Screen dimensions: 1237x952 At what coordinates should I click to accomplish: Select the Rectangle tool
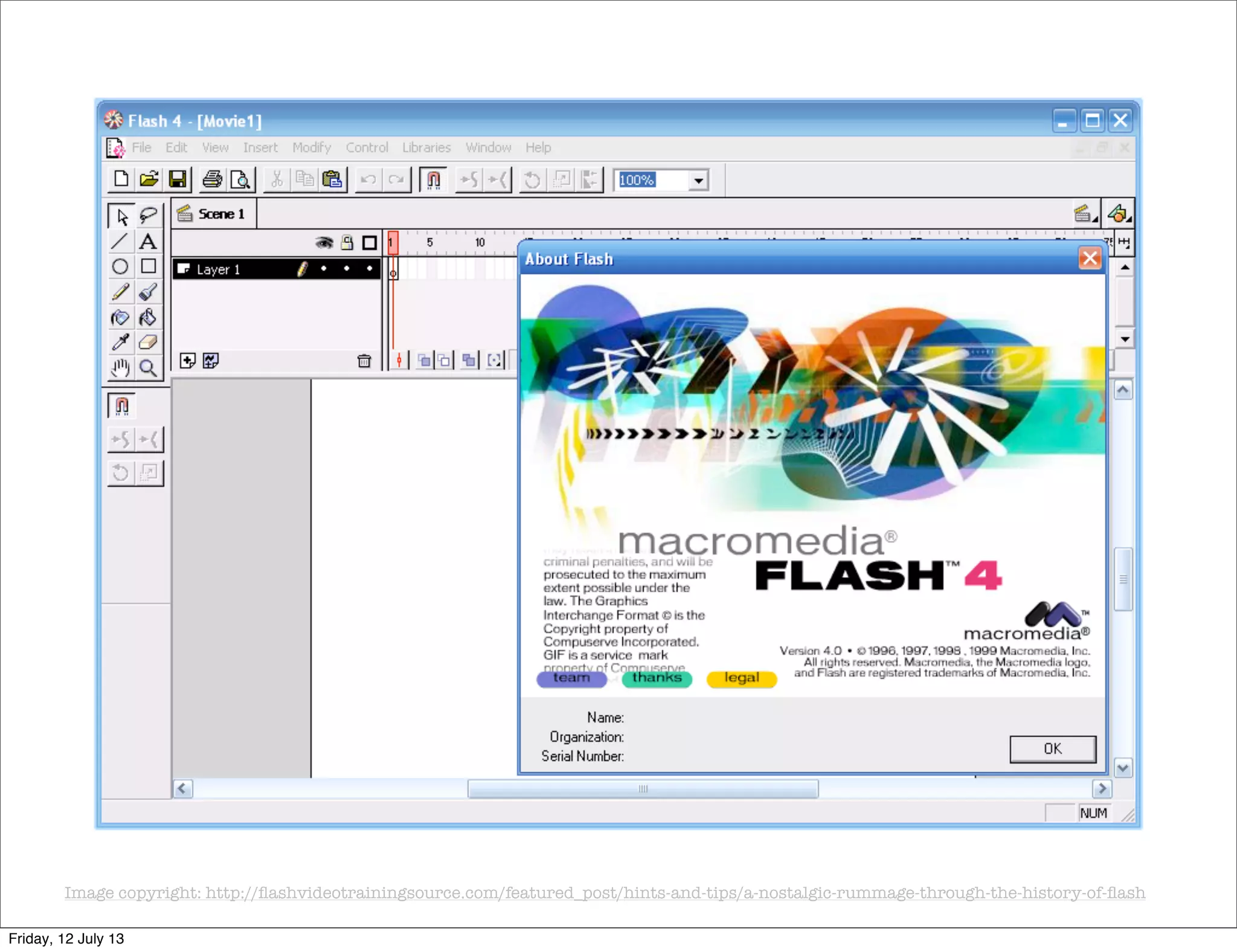click(149, 266)
